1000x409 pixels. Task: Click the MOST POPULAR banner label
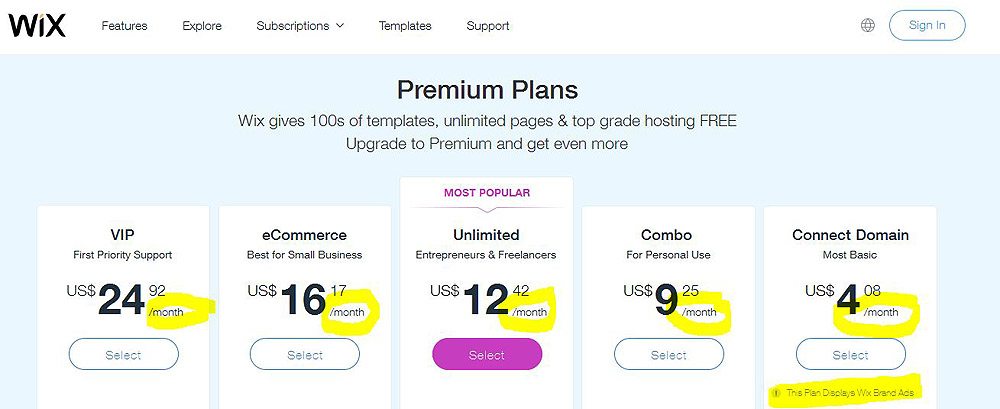click(x=487, y=193)
